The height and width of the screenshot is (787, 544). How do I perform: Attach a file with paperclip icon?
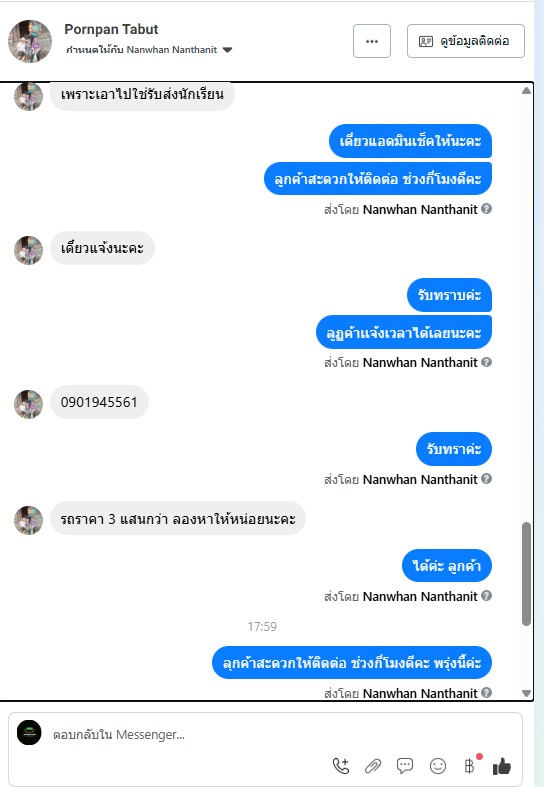pos(373,766)
